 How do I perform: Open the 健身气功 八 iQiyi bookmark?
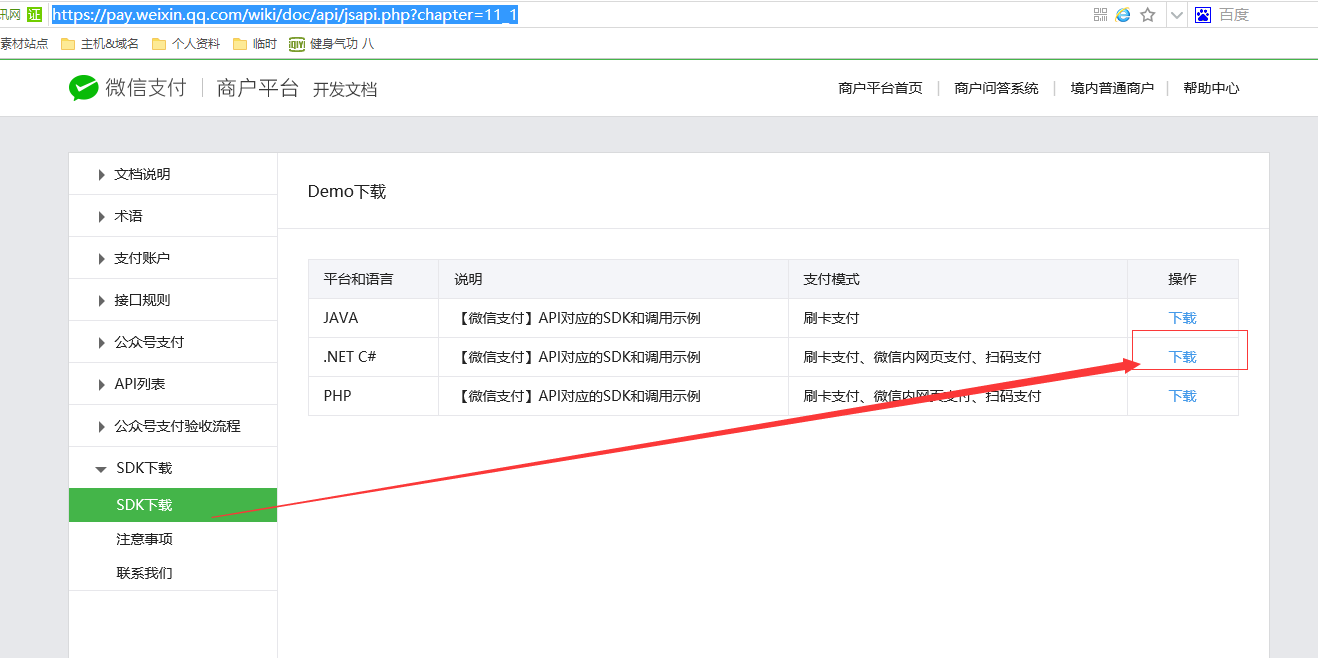[x=332, y=44]
